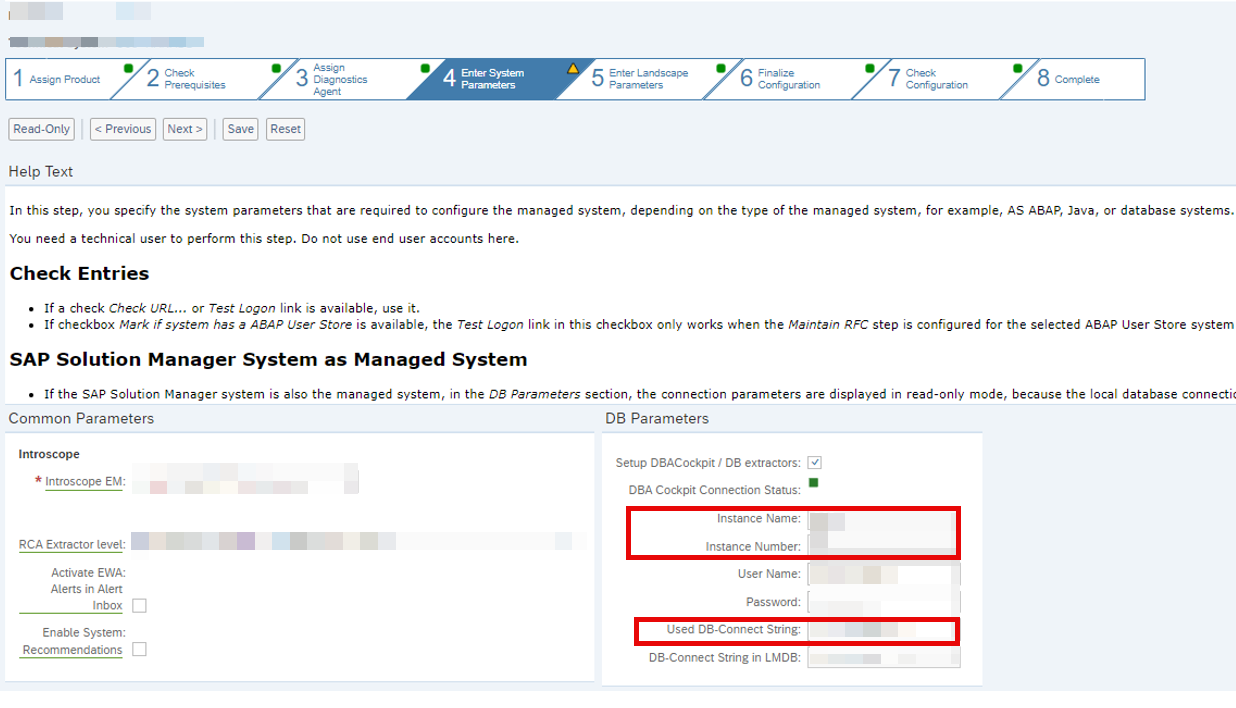Click the RCA Extractor level field

click(x=358, y=541)
